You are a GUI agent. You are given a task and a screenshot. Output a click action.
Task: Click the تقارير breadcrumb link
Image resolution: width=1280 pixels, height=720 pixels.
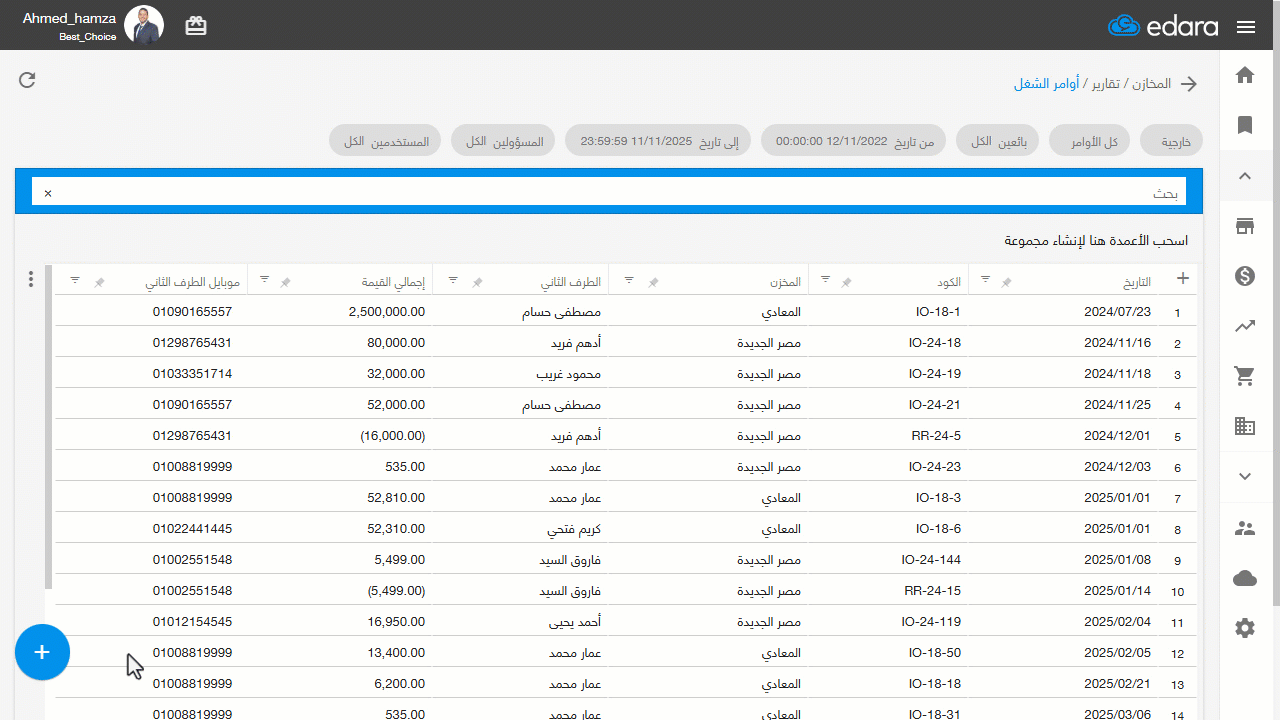pos(1105,84)
